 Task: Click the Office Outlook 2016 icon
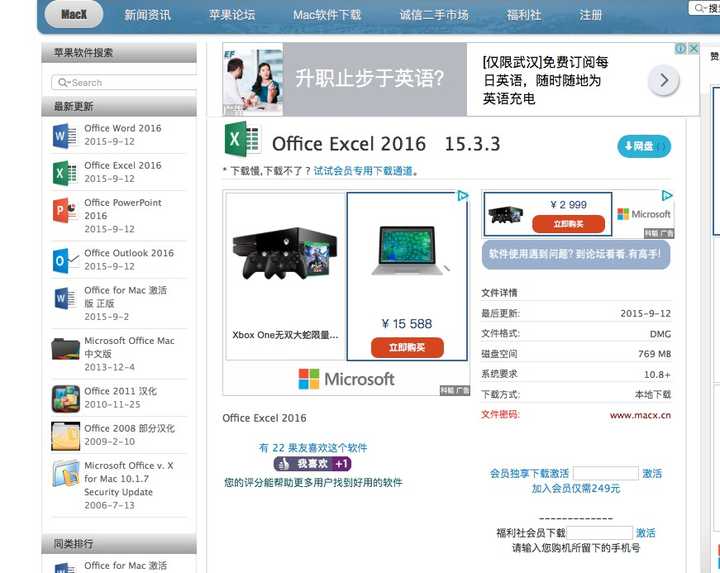(x=64, y=260)
